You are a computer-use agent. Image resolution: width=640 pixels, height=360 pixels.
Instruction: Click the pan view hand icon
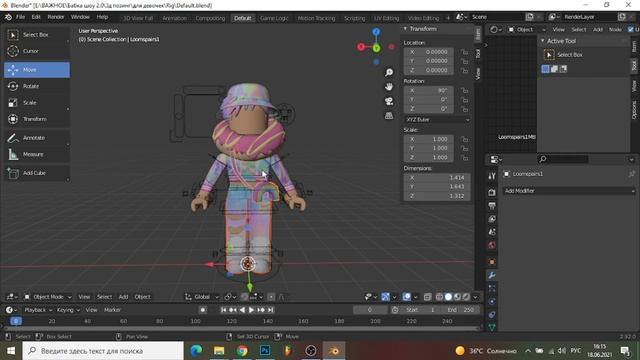pos(389,87)
